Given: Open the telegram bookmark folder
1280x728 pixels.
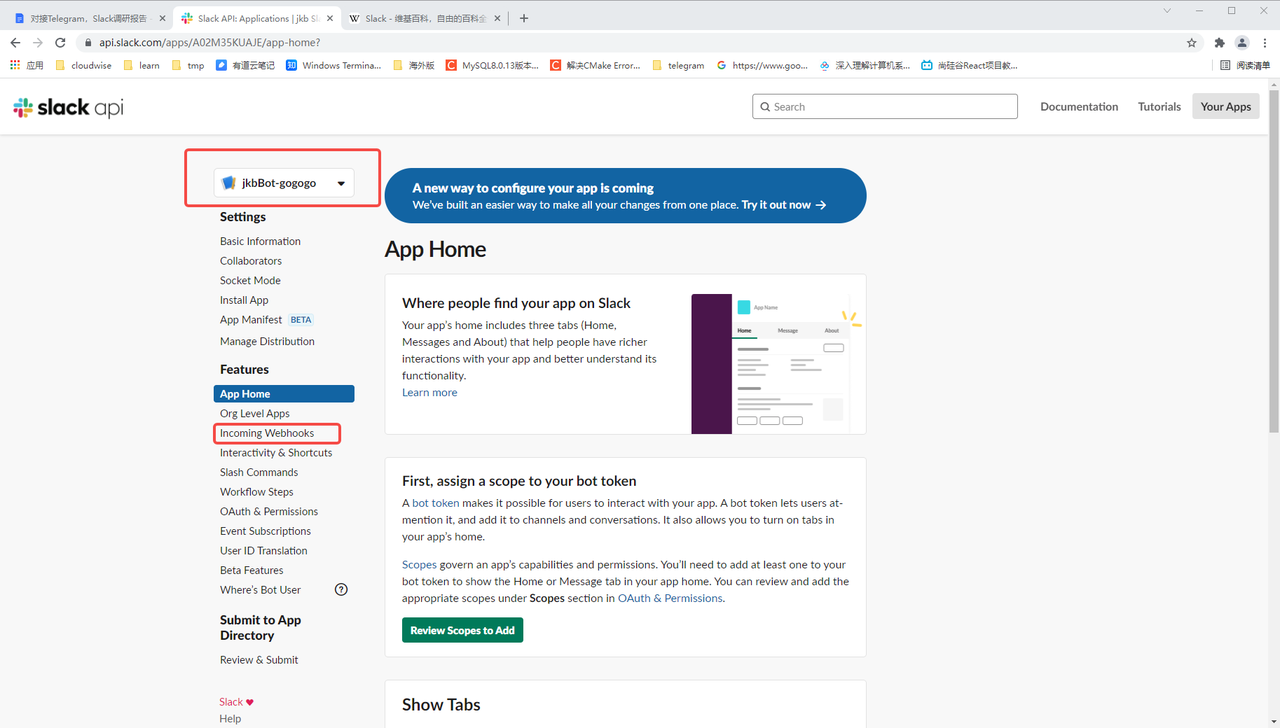Looking at the screenshot, I should pos(678,65).
